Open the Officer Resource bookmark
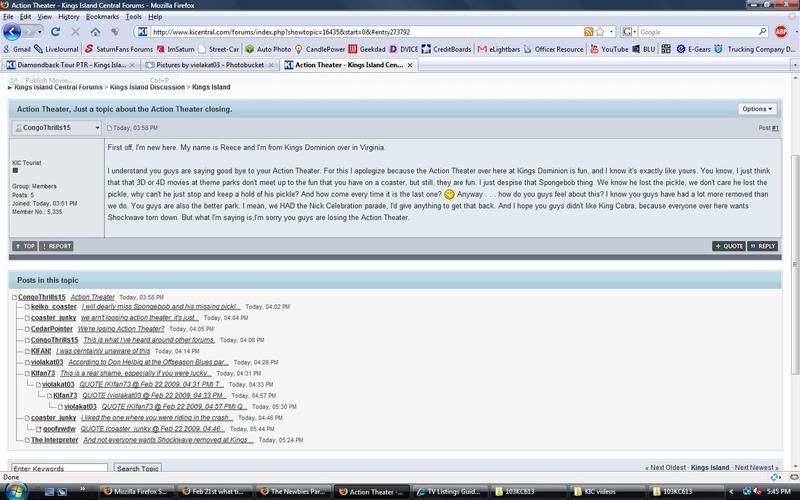The image size is (800, 500). pos(554,49)
